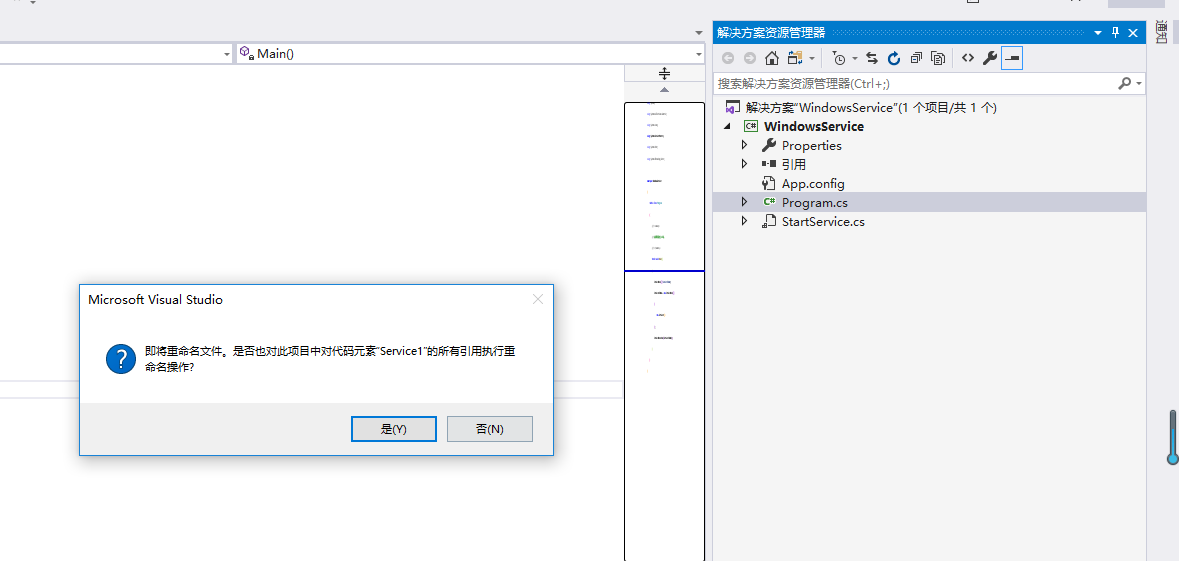Click the back arrow in Solution Explorer toolbar
The width and height of the screenshot is (1179, 561).
pos(728,58)
